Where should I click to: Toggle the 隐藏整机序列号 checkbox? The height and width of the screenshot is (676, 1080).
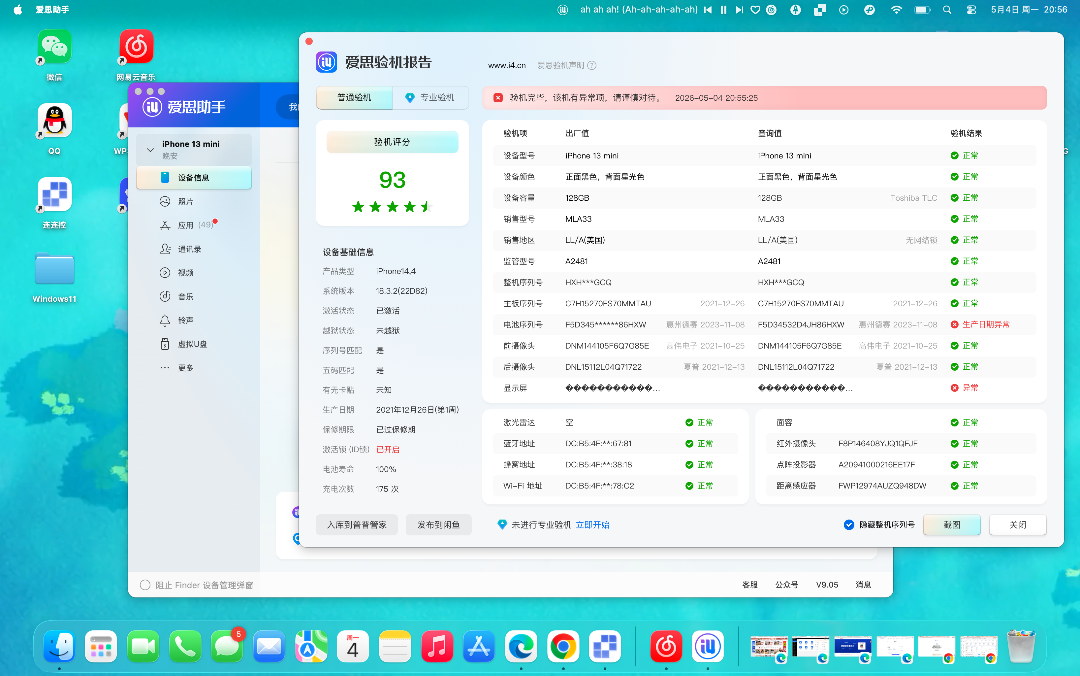[x=849, y=524]
